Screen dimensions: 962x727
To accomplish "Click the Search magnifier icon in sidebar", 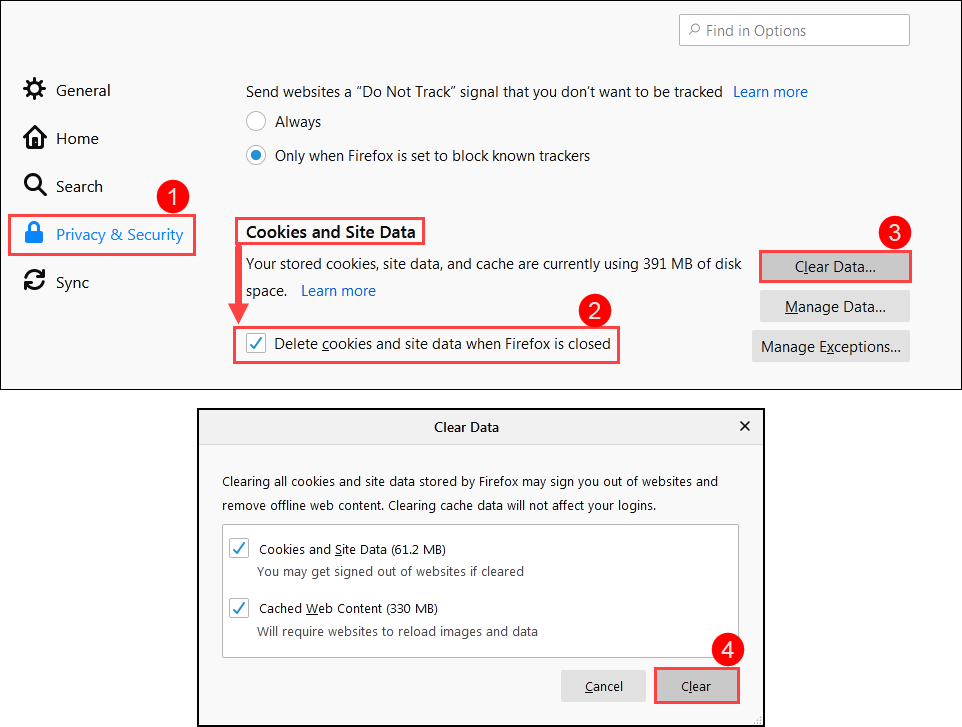I will [x=35, y=186].
